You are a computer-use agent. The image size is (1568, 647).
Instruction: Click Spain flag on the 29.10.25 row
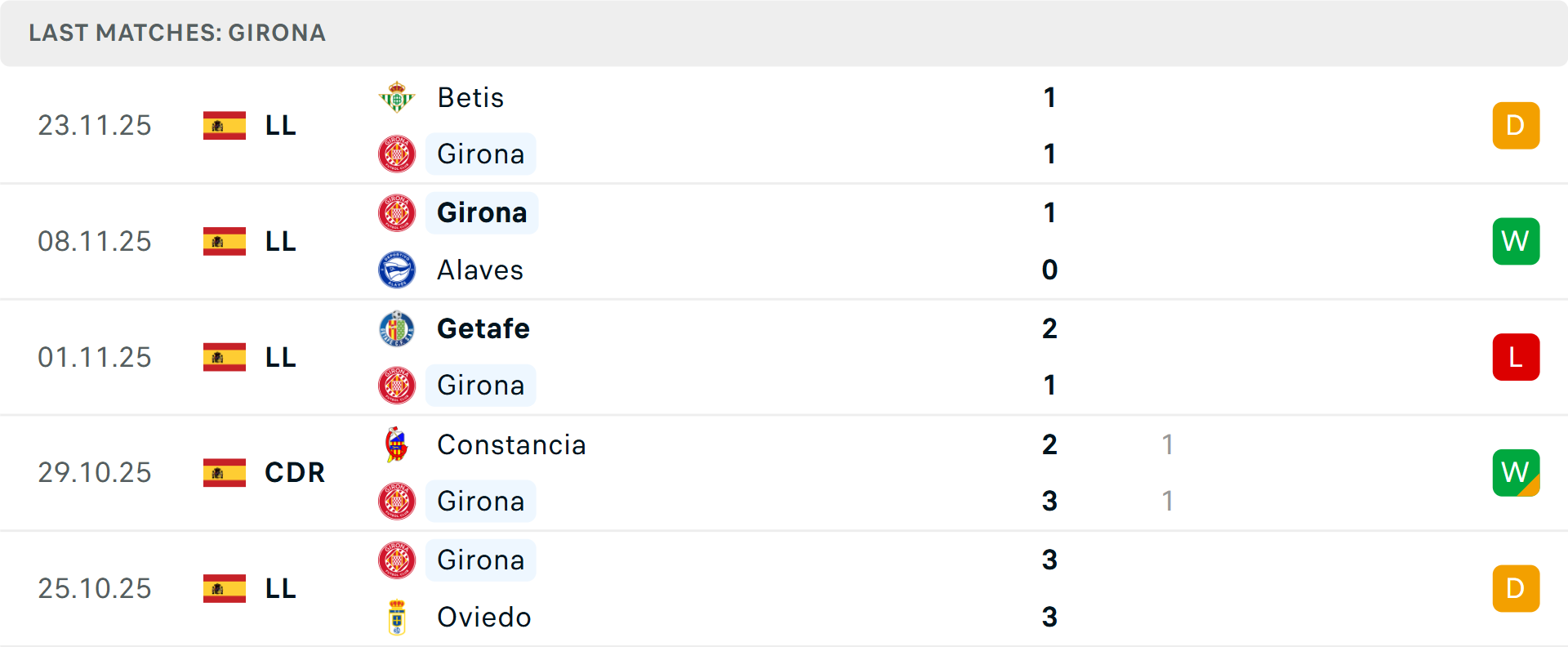pos(225,472)
